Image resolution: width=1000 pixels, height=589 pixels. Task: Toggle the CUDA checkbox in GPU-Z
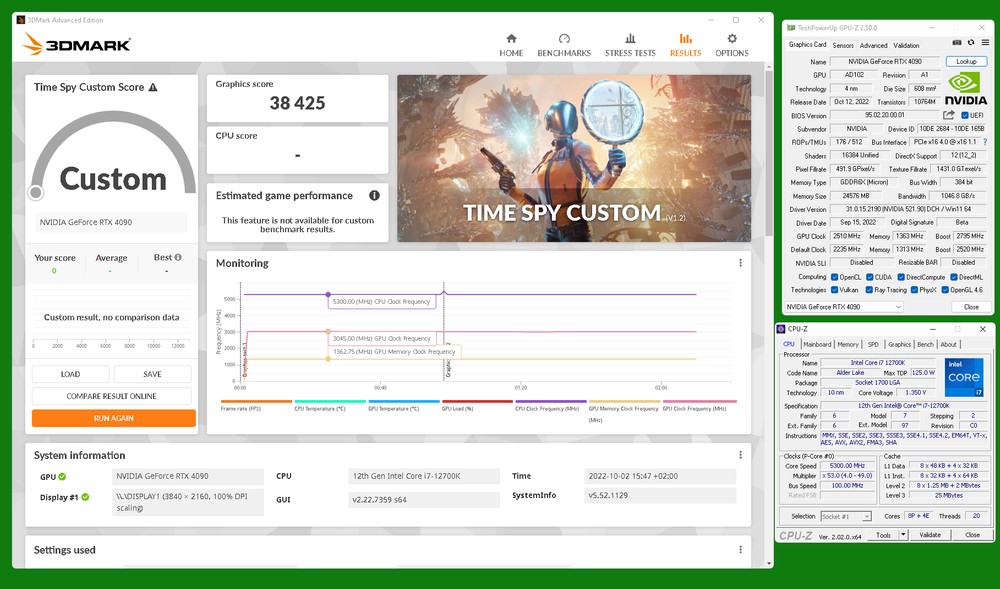[x=869, y=277]
